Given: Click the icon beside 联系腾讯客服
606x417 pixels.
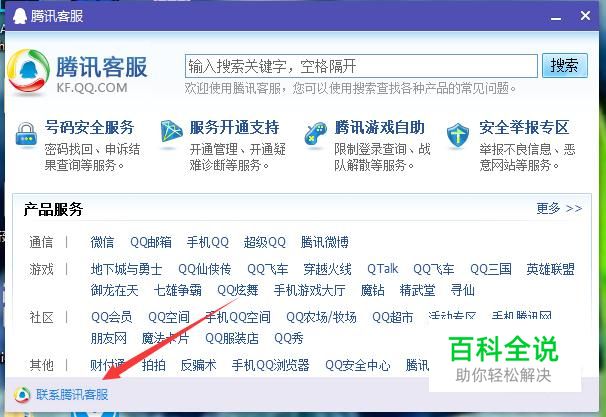Looking at the screenshot, I should tap(22, 395).
